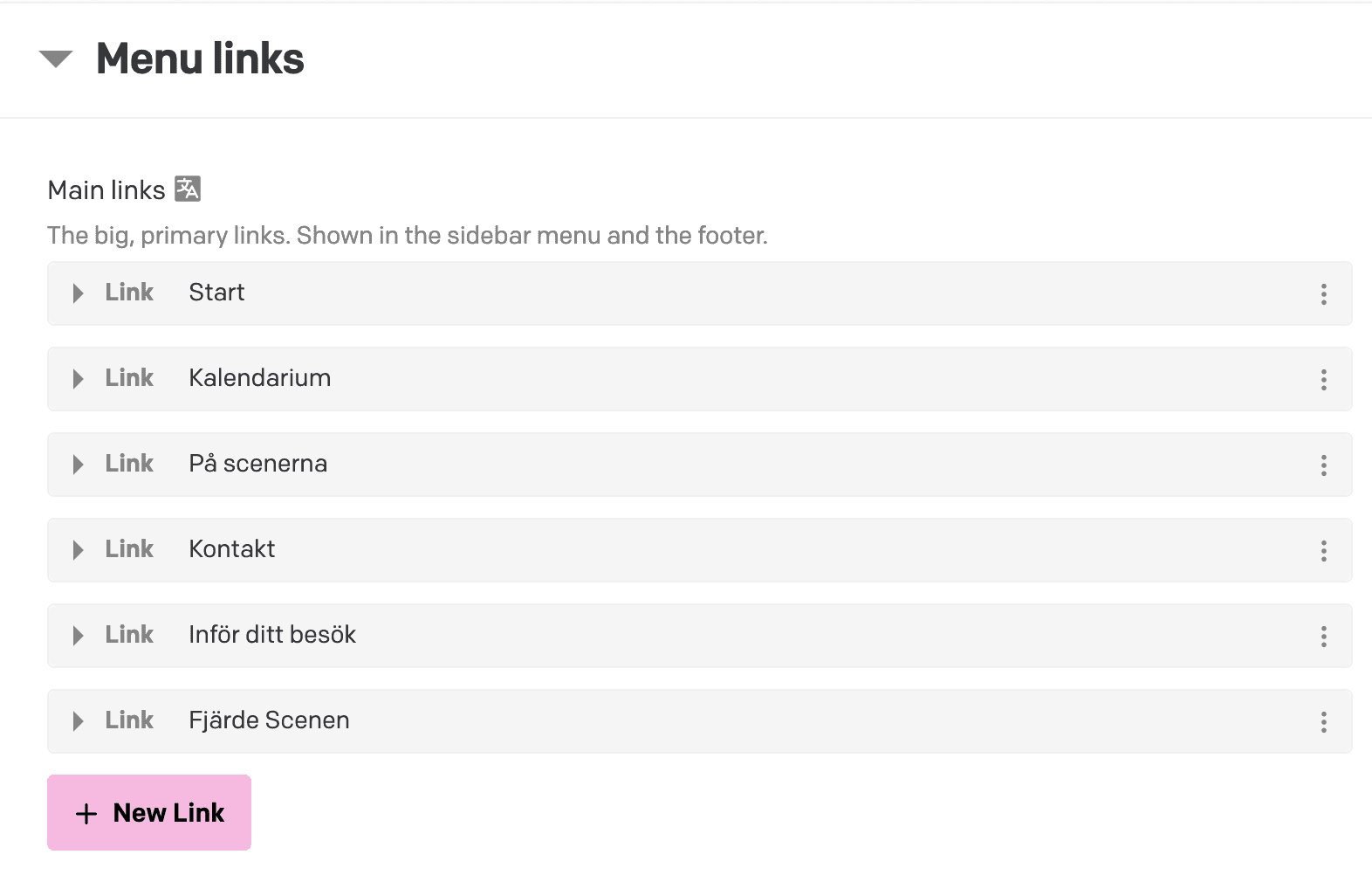Open the På scenerna row's three-dot menu

[1323, 465]
